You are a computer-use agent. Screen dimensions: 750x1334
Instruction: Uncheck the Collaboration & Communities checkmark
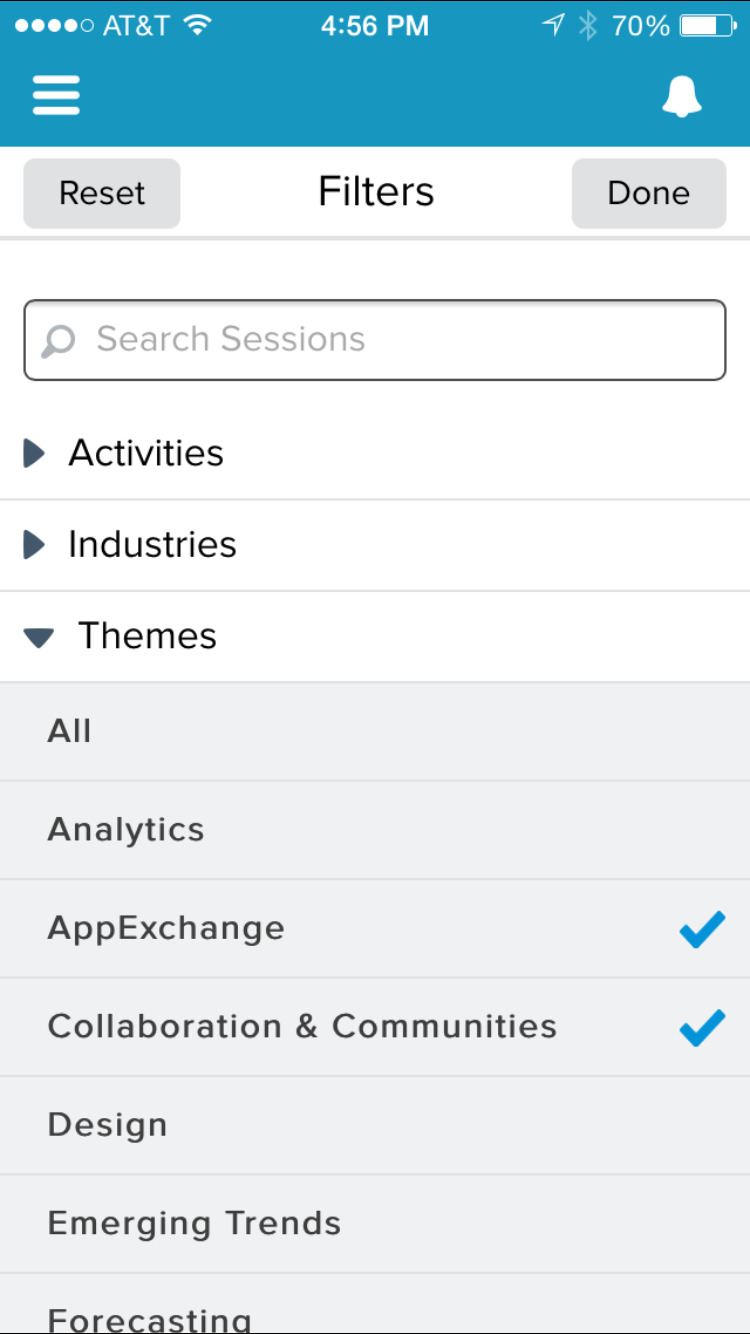coord(702,1028)
